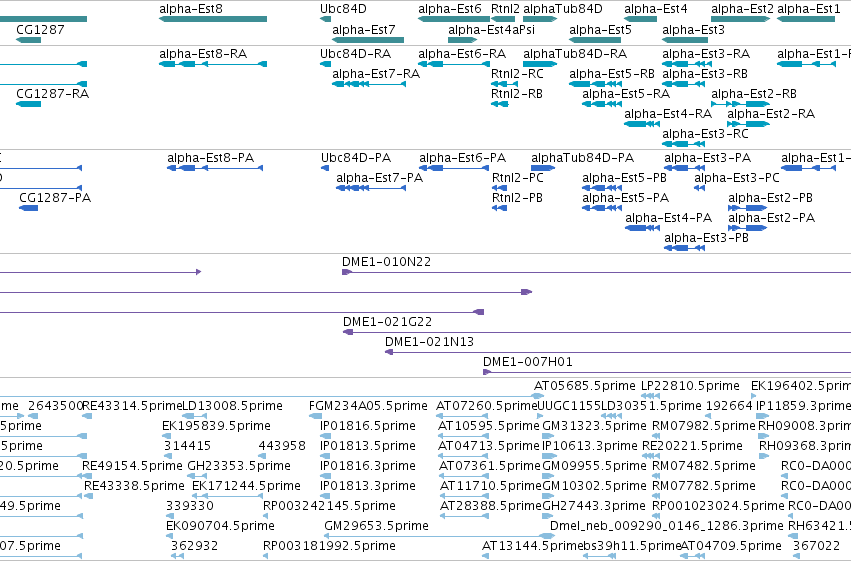Click the alpha-Est4 gene label
This screenshot has height=561, width=851.
coord(656,9)
